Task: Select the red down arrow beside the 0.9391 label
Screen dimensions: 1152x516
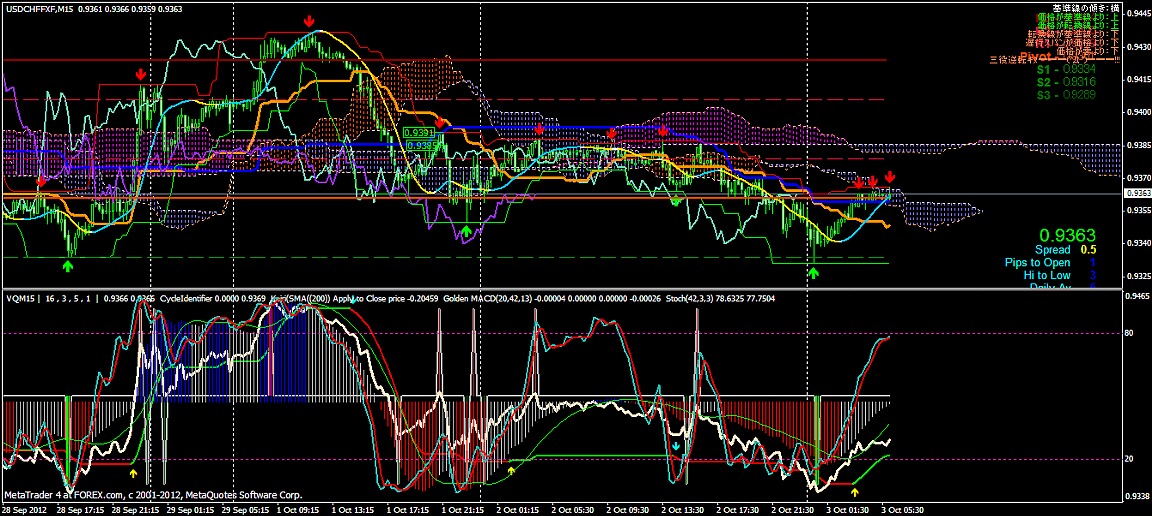Action: pyautogui.click(x=441, y=121)
